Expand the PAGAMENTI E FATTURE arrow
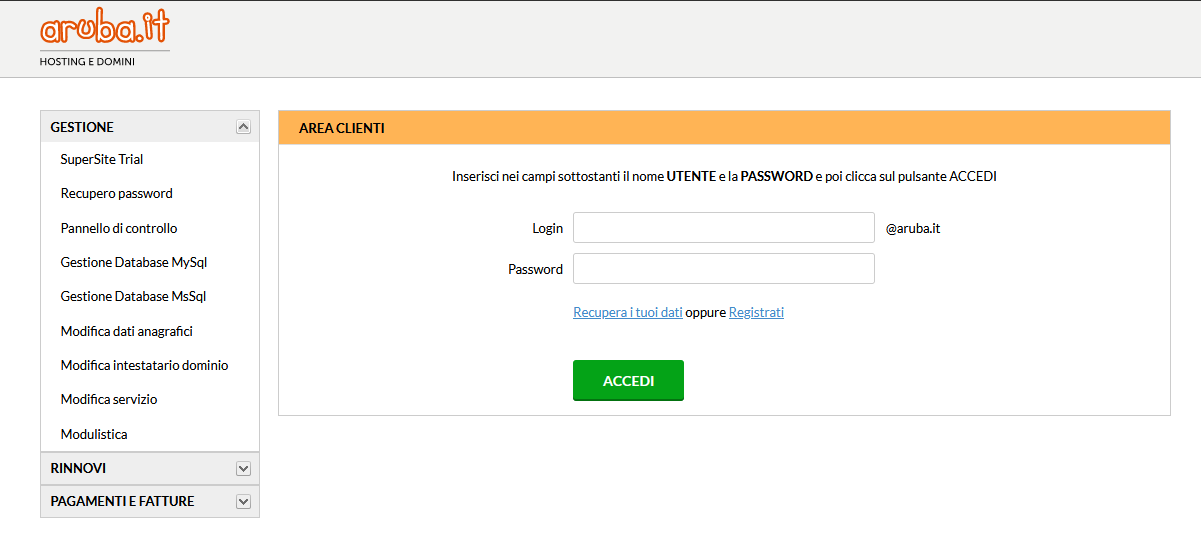 [x=243, y=502]
